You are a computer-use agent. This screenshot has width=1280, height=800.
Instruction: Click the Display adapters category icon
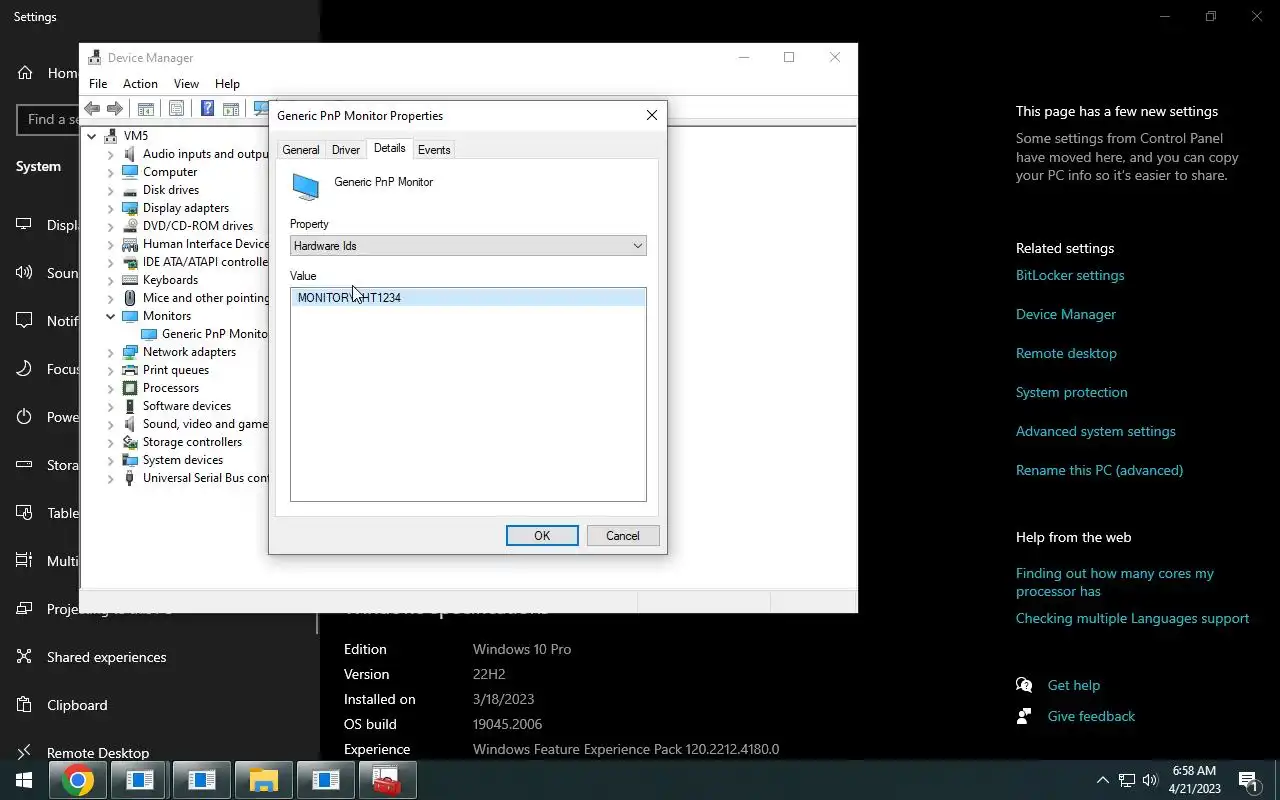coord(130,208)
